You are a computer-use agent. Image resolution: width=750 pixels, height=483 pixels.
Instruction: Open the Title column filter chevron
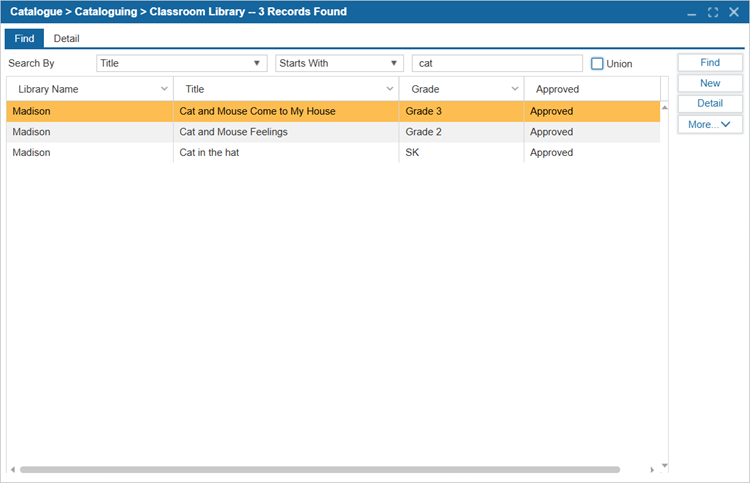pyautogui.click(x=390, y=89)
